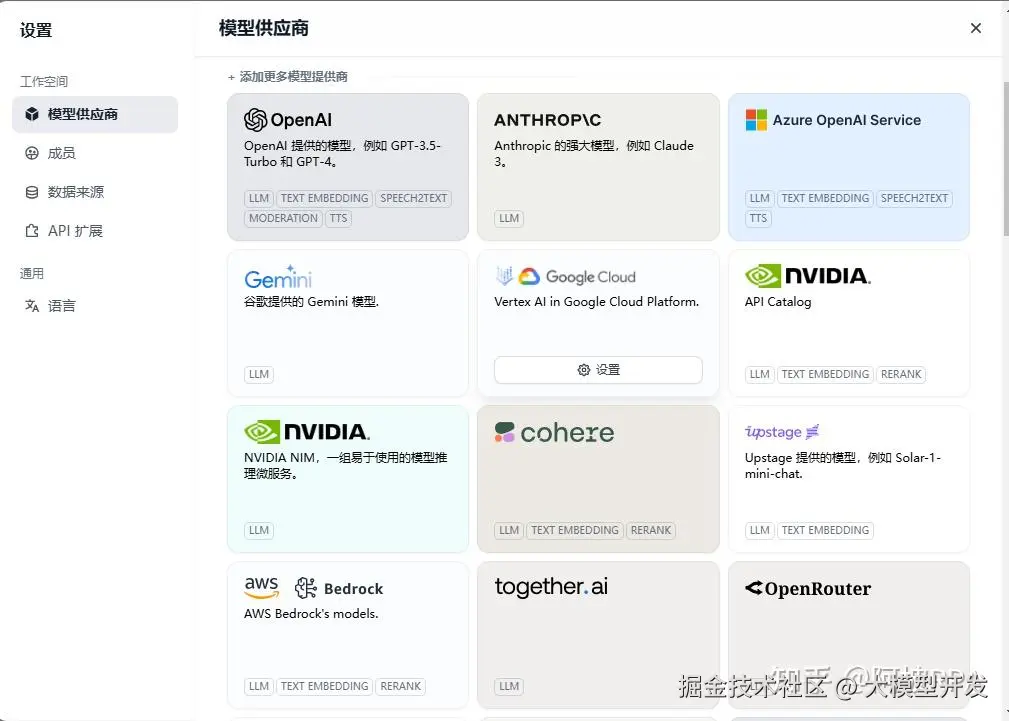Screen dimensions: 1009x721
Task: Click Cohere card's RERANK tag
Action: point(651,530)
